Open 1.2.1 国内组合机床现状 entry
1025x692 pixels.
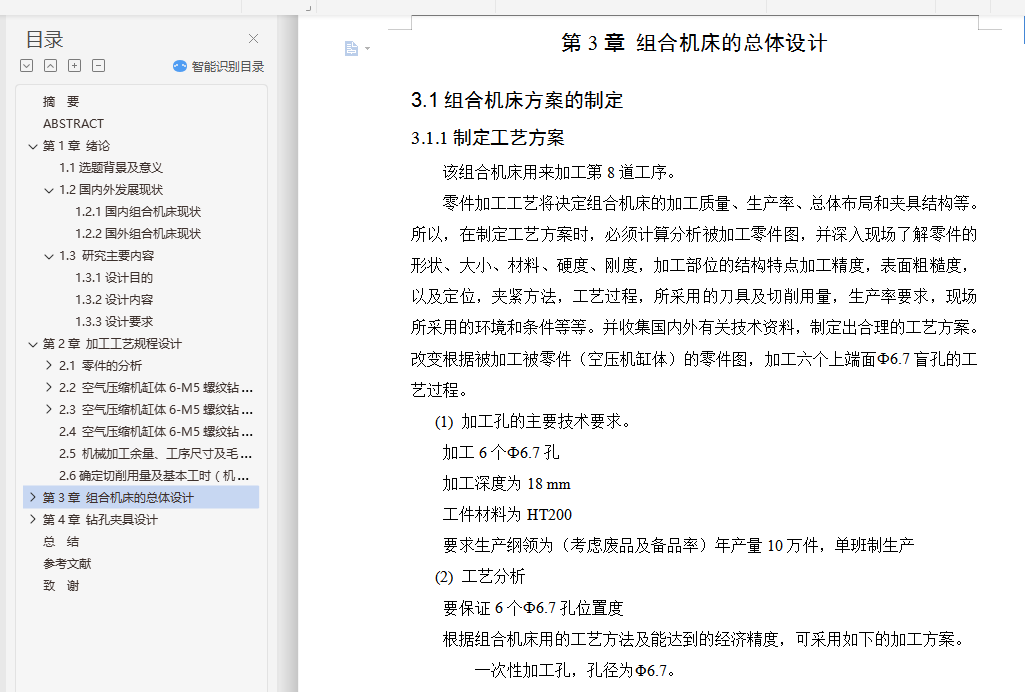click(x=138, y=212)
